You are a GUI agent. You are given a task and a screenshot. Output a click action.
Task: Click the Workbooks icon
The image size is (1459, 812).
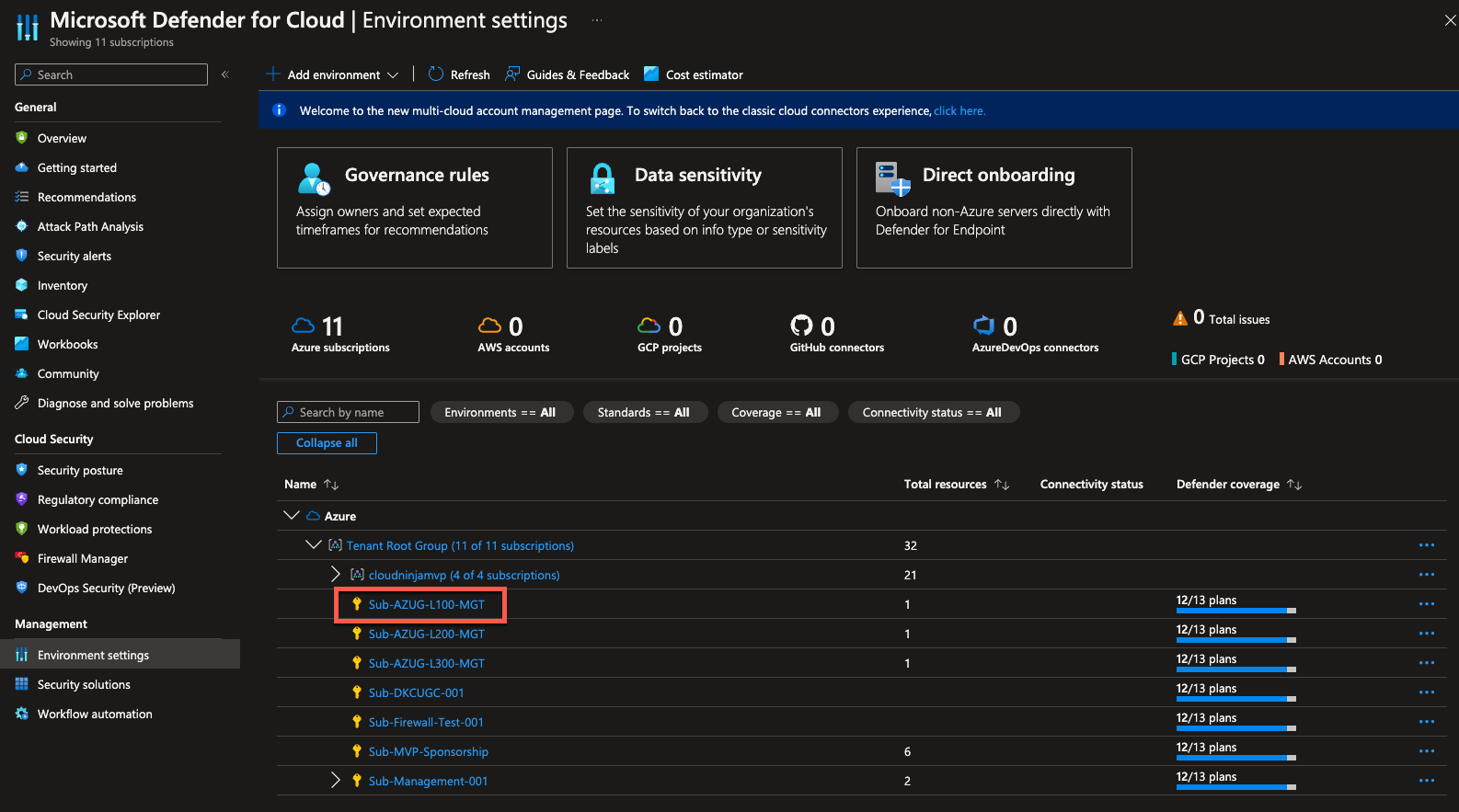(22, 344)
